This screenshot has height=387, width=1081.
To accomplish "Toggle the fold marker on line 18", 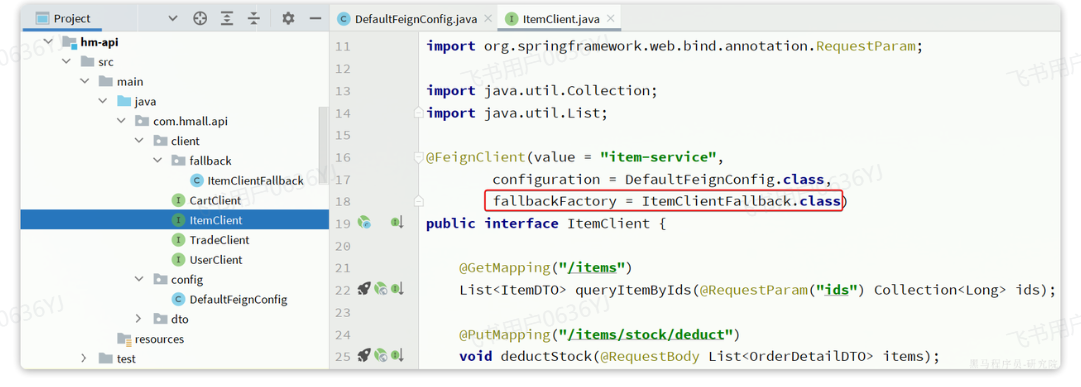I will pos(418,201).
